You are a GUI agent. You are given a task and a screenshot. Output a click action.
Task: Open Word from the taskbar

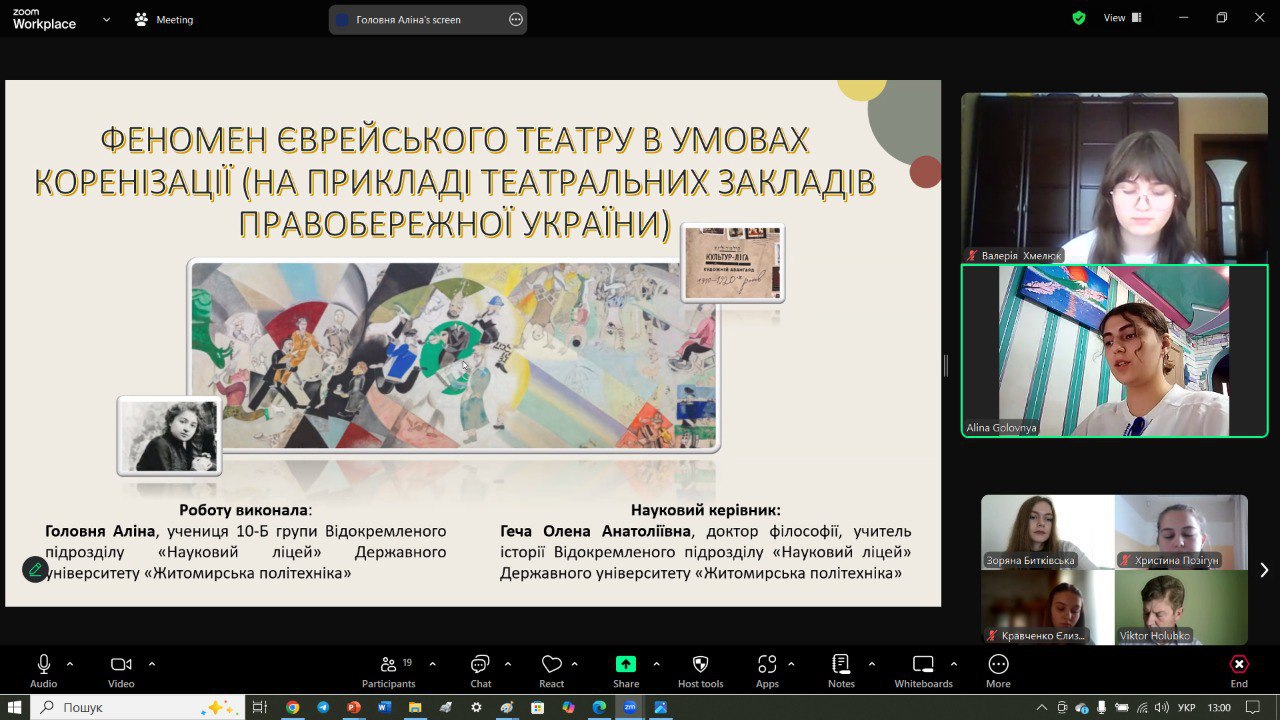(384, 707)
